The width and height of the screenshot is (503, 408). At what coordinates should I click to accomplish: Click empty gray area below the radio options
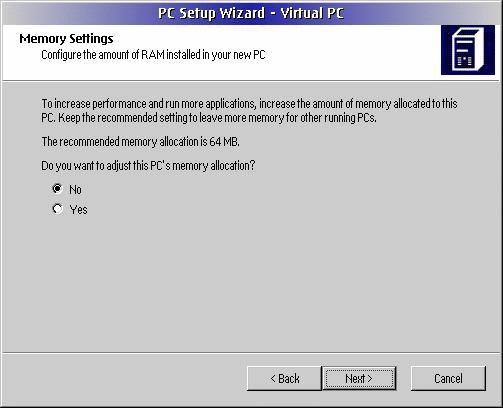point(251,283)
